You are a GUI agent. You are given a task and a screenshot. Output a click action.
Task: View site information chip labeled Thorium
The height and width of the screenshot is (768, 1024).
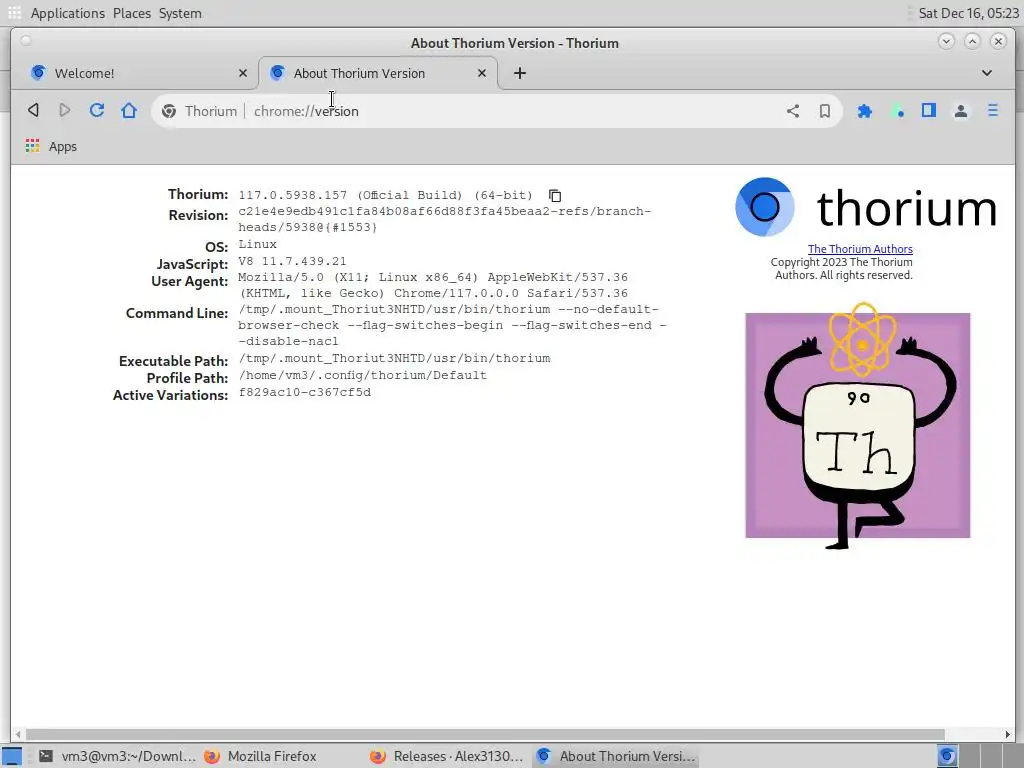pyautogui.click(x=199, y=111)
